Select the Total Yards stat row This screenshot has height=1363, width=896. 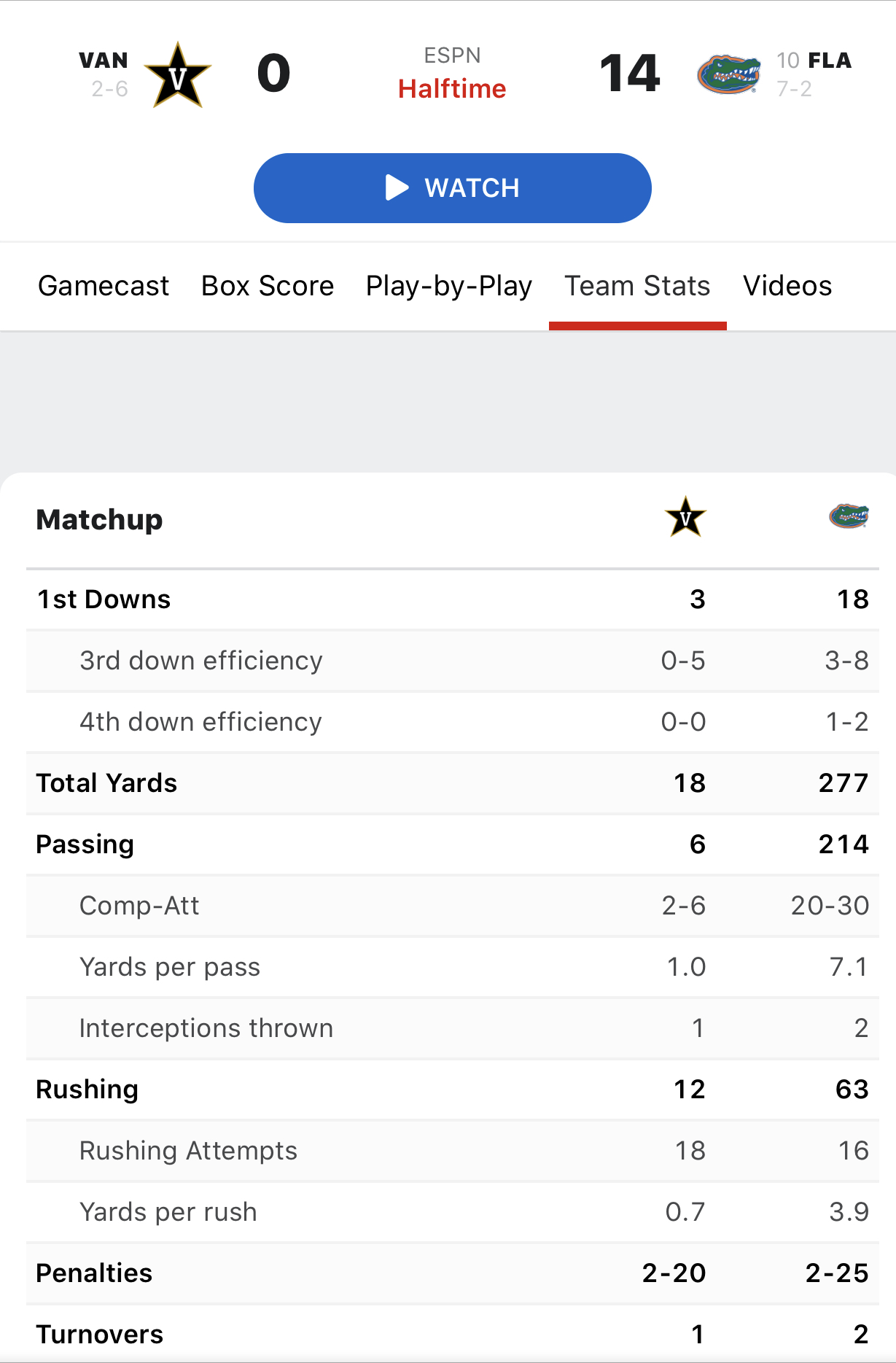[x=452, y=783]
